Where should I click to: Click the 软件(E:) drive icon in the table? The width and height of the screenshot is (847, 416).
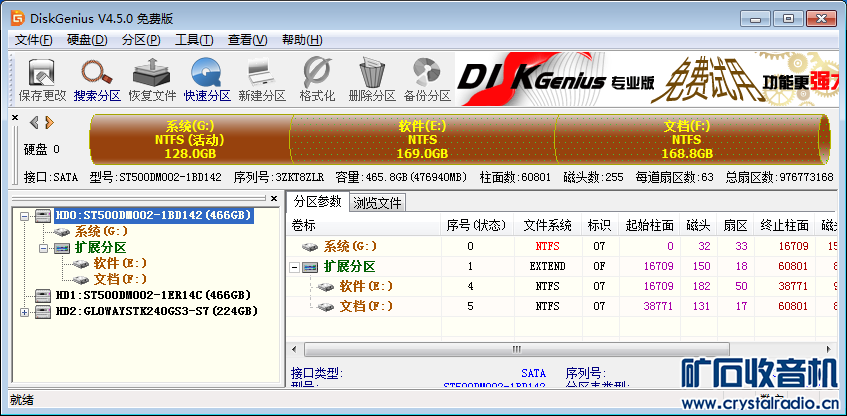pos(326,286)
